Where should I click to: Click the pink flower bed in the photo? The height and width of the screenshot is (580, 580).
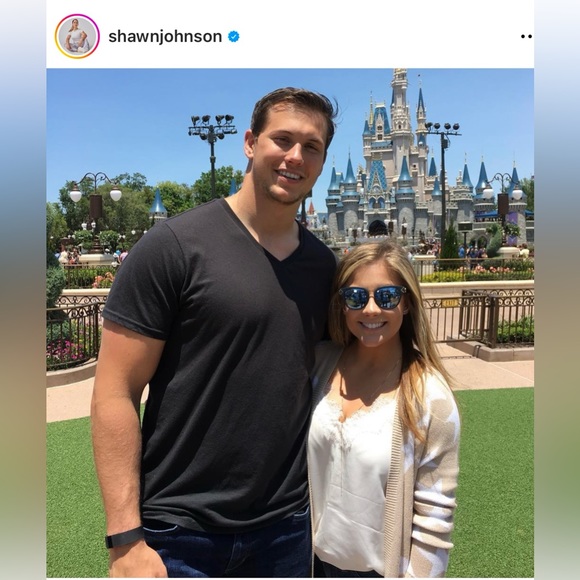(68, 350)
